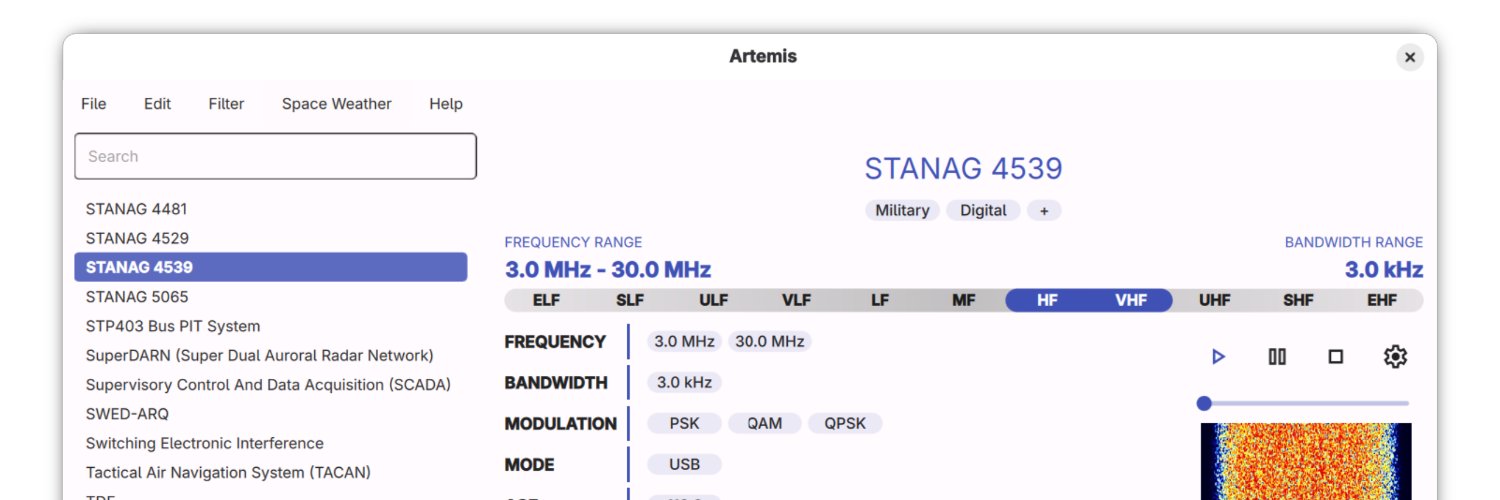Play the STANAG 4539 audio sample
The image size is (1500, 500).
coord(1218,356)
